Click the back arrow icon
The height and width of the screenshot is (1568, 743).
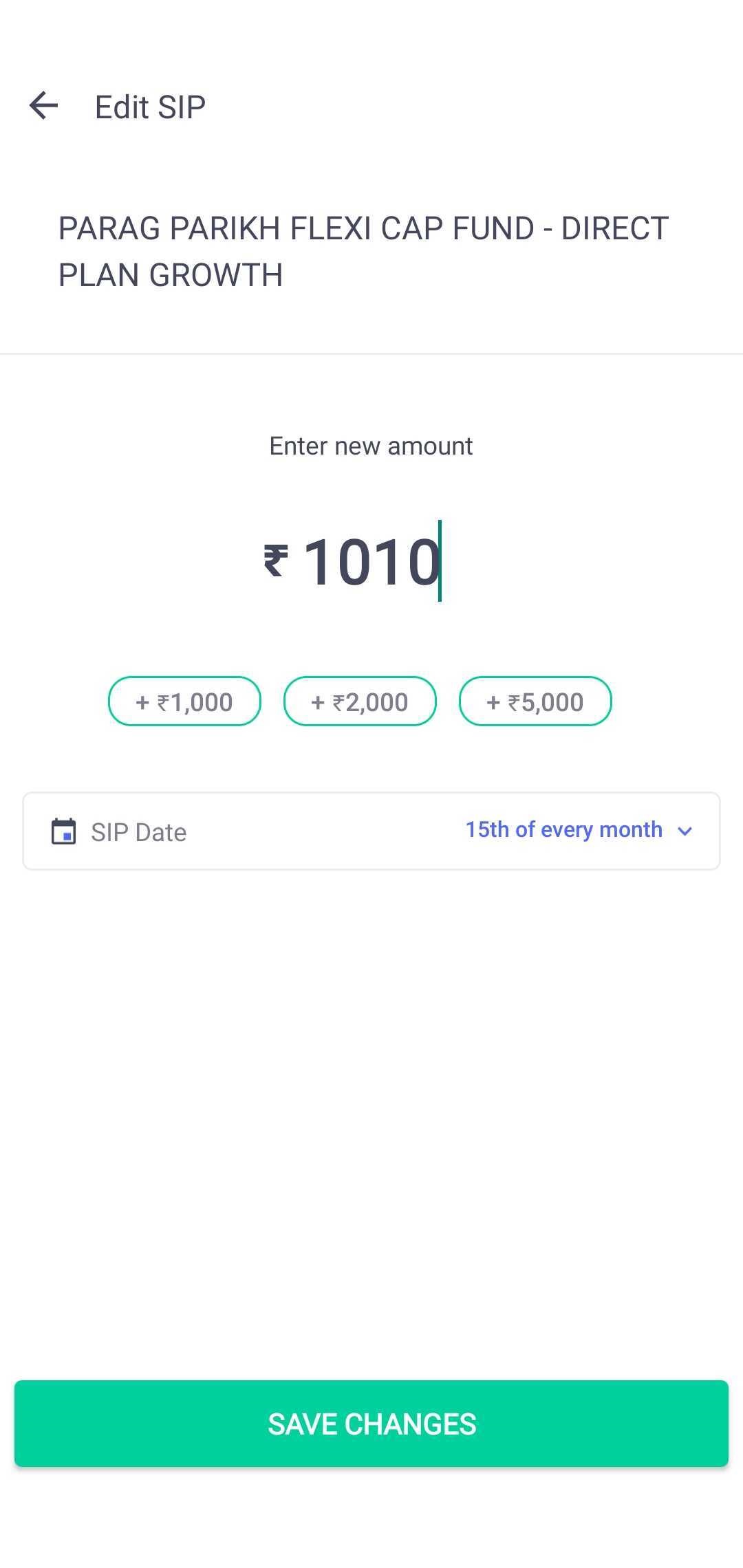click(x=44, y=105)
